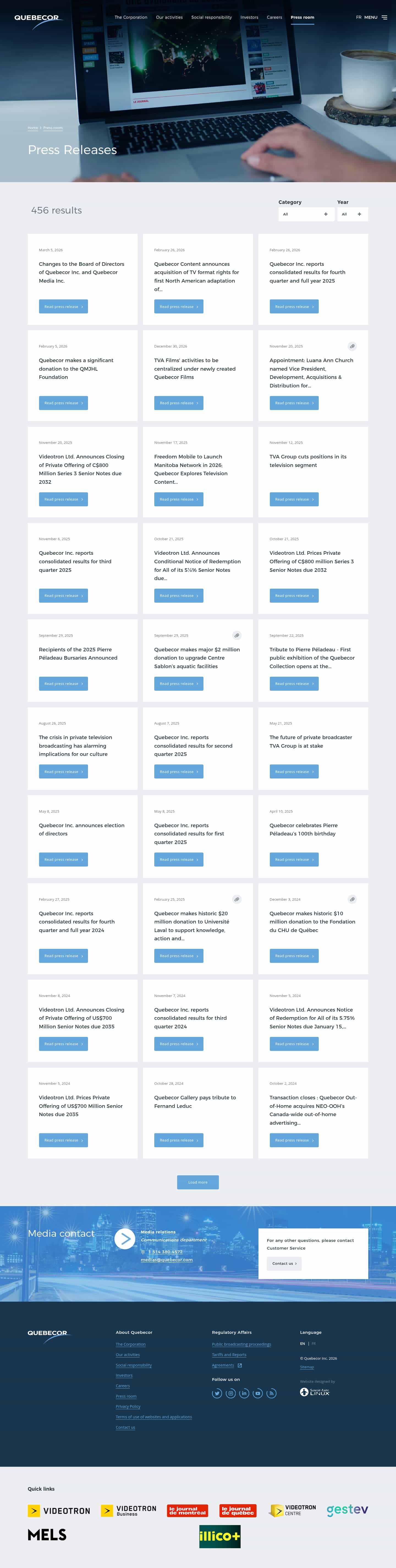
Task: Open the YouTube channel icon
Action: coord(258,1393)
